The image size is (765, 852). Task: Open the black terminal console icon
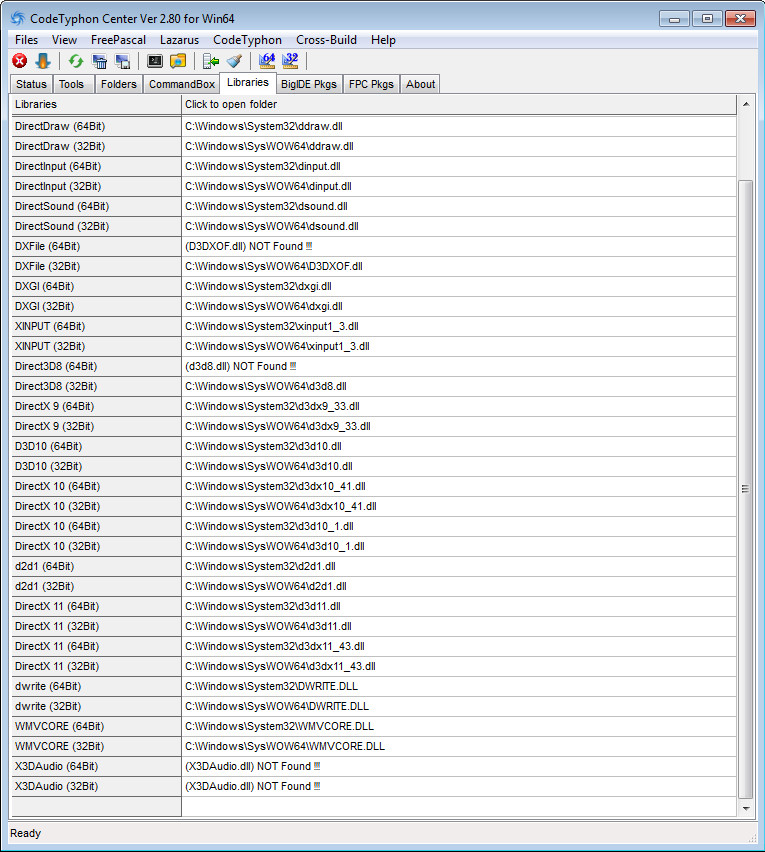tap(155, 61)
